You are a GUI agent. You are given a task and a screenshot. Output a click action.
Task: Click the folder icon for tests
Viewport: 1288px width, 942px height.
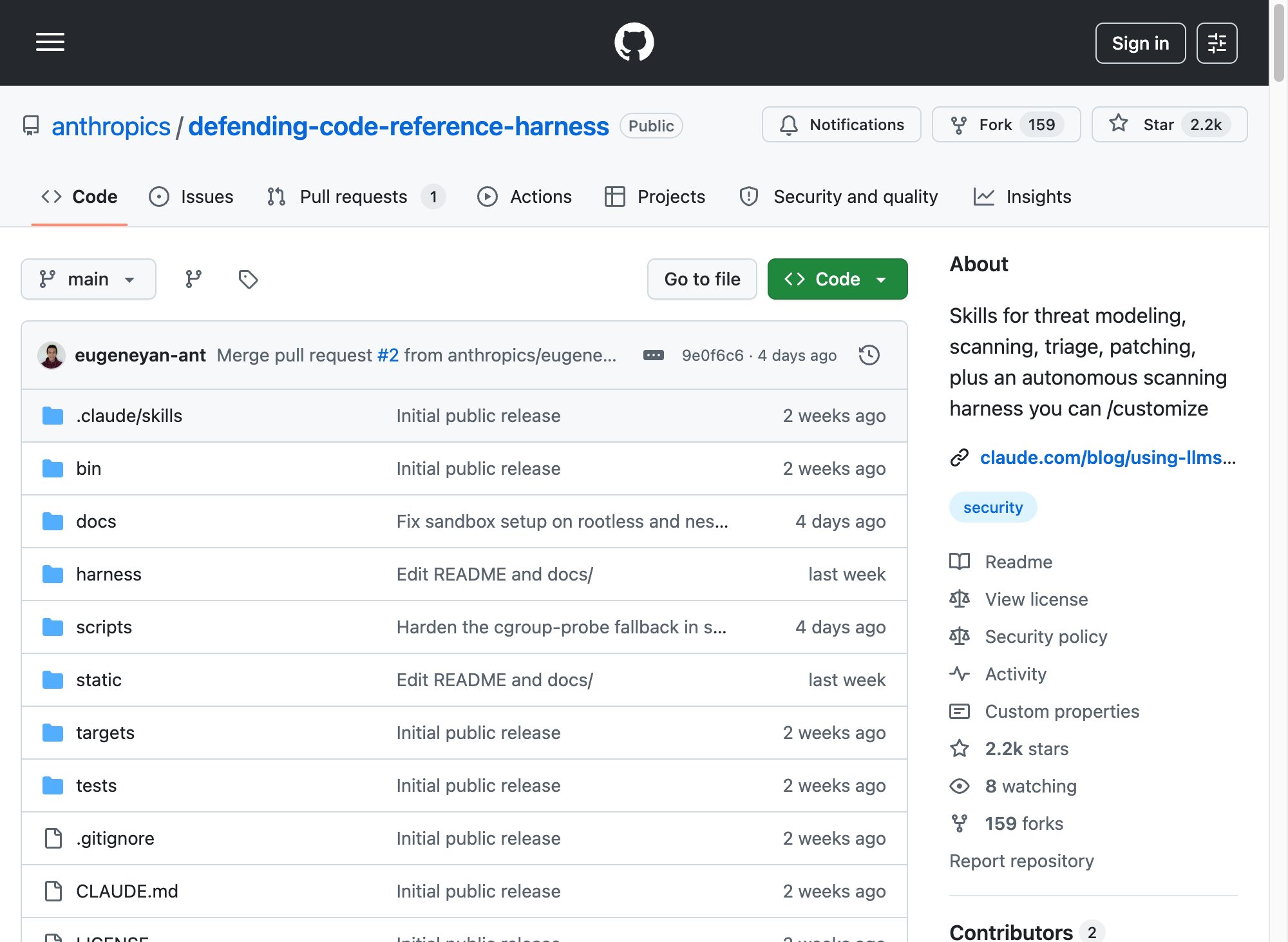pyautogui.click(x=53, y=785)
